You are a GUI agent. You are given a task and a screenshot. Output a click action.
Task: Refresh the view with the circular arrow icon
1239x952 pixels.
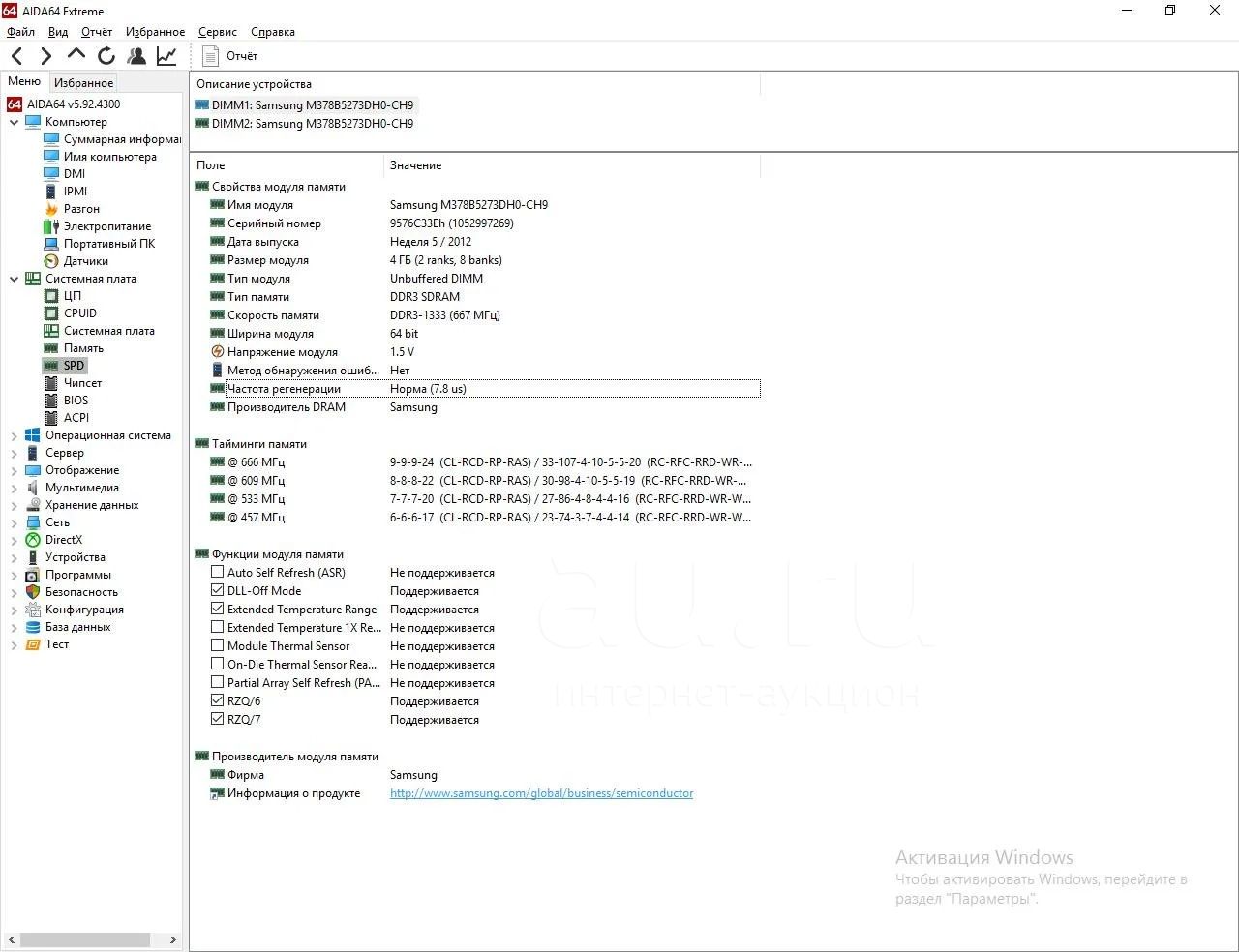[x=106, y=56]
